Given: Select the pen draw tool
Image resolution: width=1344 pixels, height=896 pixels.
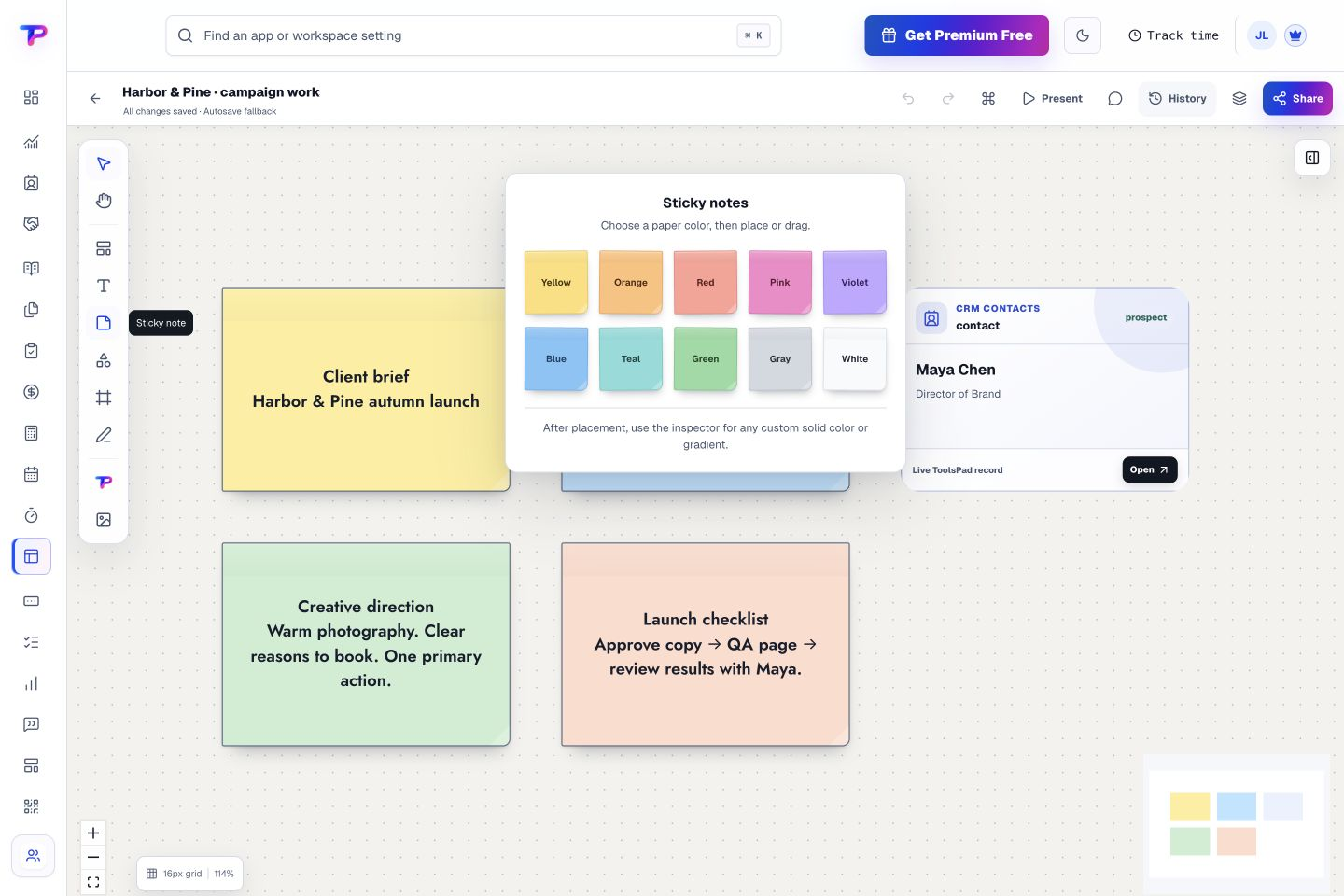Looking at the screenshot, I should coord(104,435).
